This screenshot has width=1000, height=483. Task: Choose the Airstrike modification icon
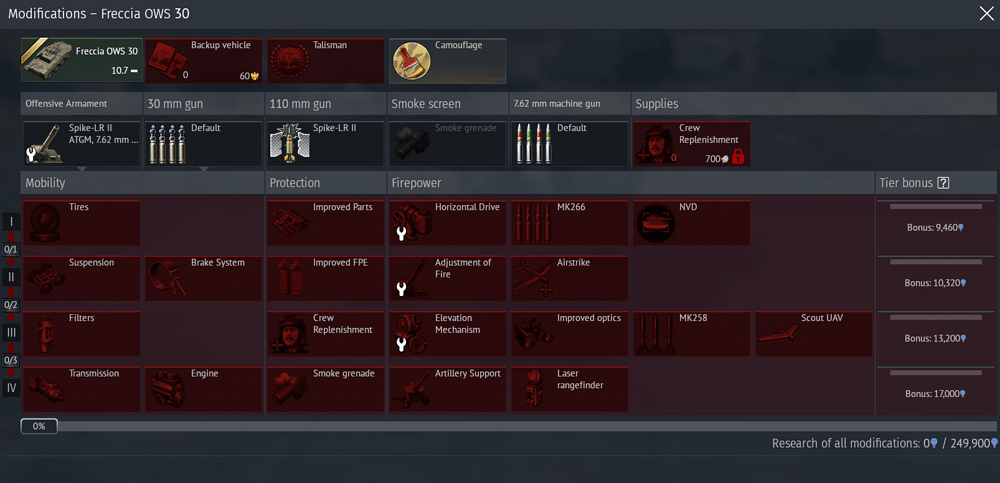pyautogui.click(x=533, y=279)
